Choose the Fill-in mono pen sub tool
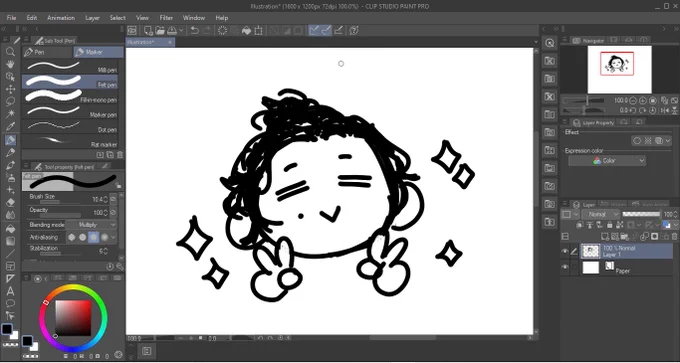The width and height of the screenshot is (680, 363). point(70,96)
